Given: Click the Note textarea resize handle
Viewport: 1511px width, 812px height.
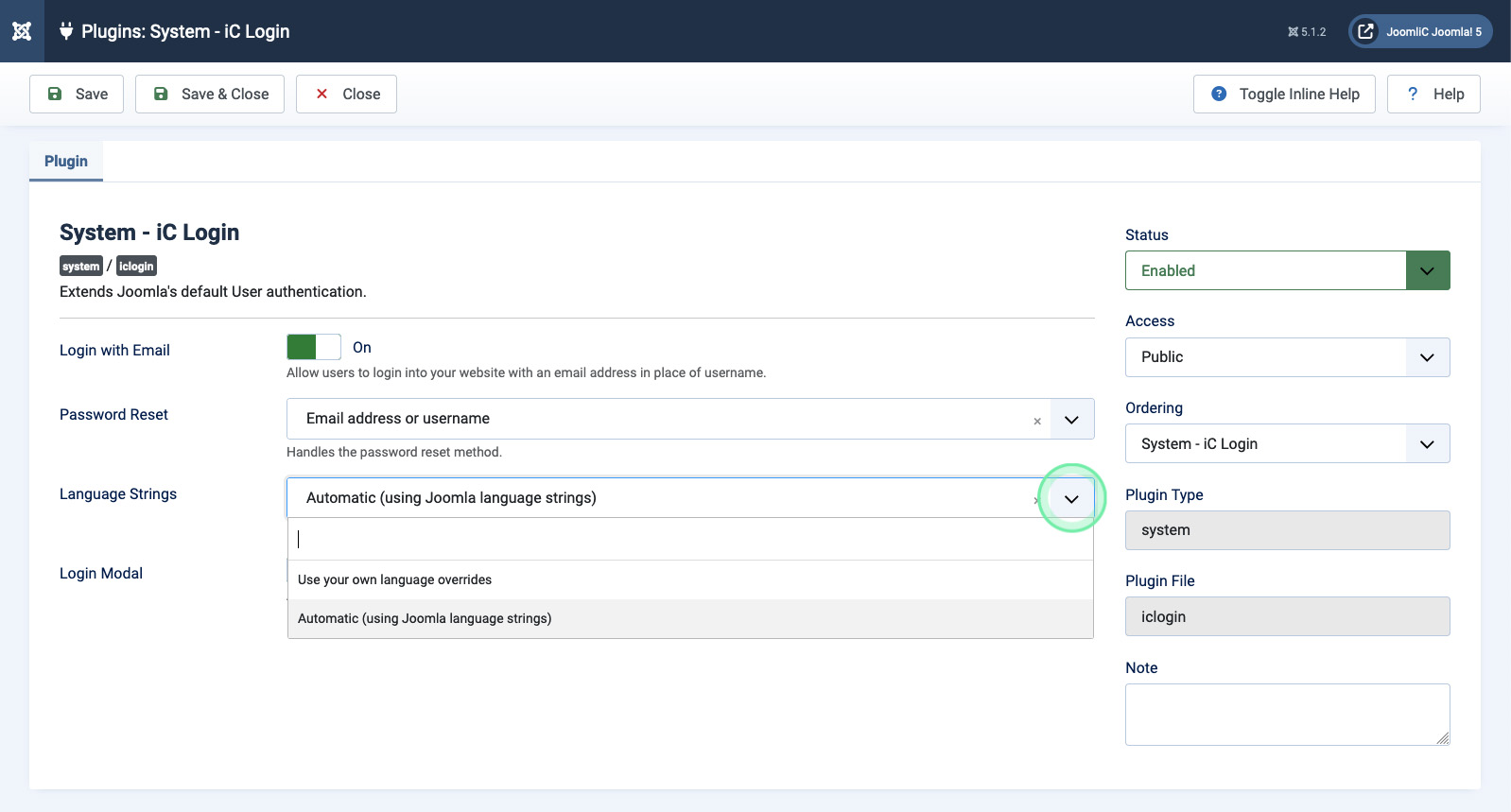Looking at the screenshot, I should click(1443, 738).
